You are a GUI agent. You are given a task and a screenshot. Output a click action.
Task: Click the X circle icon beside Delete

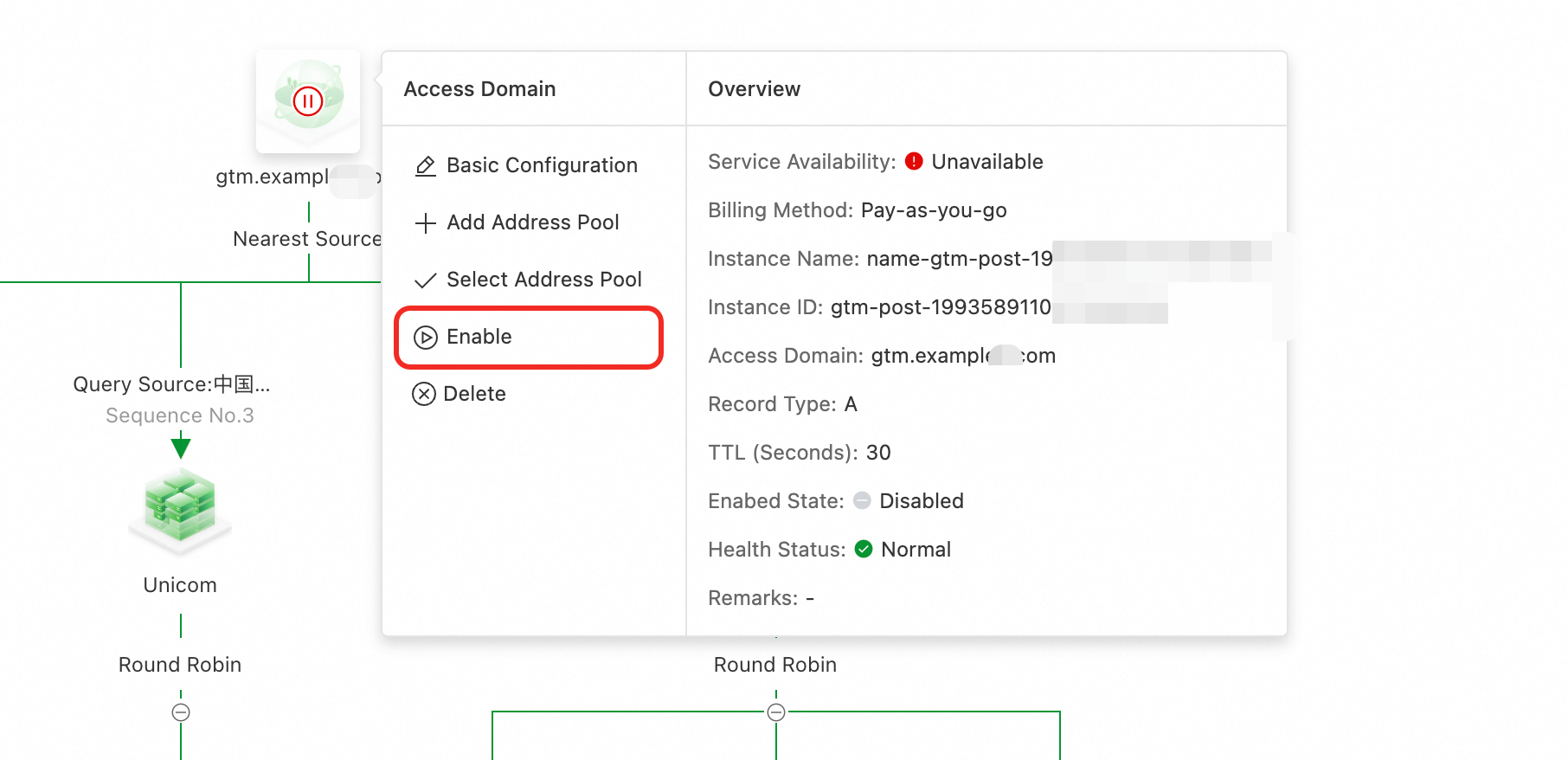tap(424, 395)
